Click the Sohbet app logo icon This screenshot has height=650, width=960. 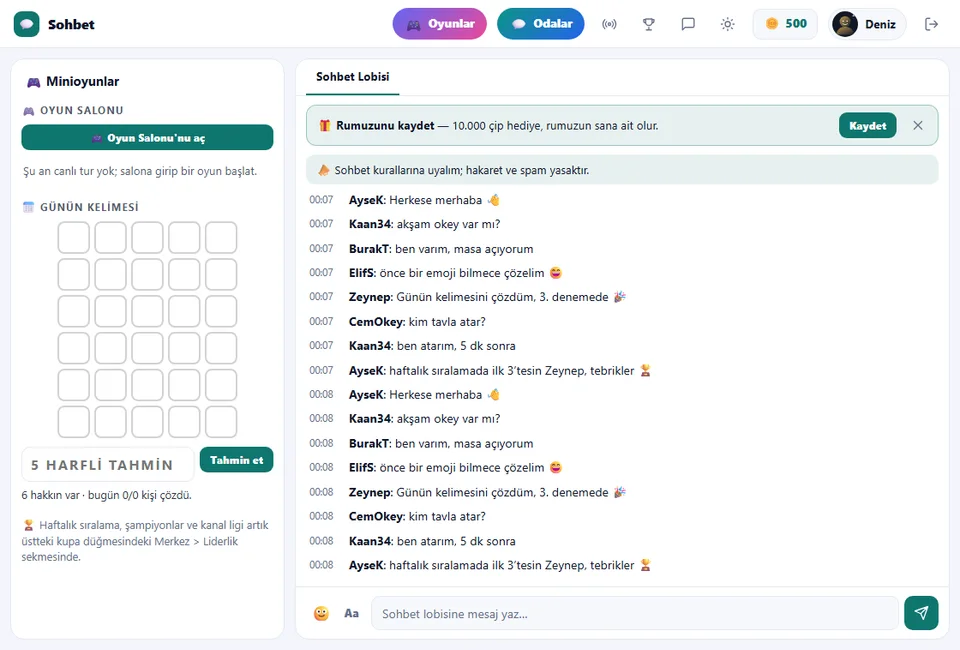(x=26, y=24)
